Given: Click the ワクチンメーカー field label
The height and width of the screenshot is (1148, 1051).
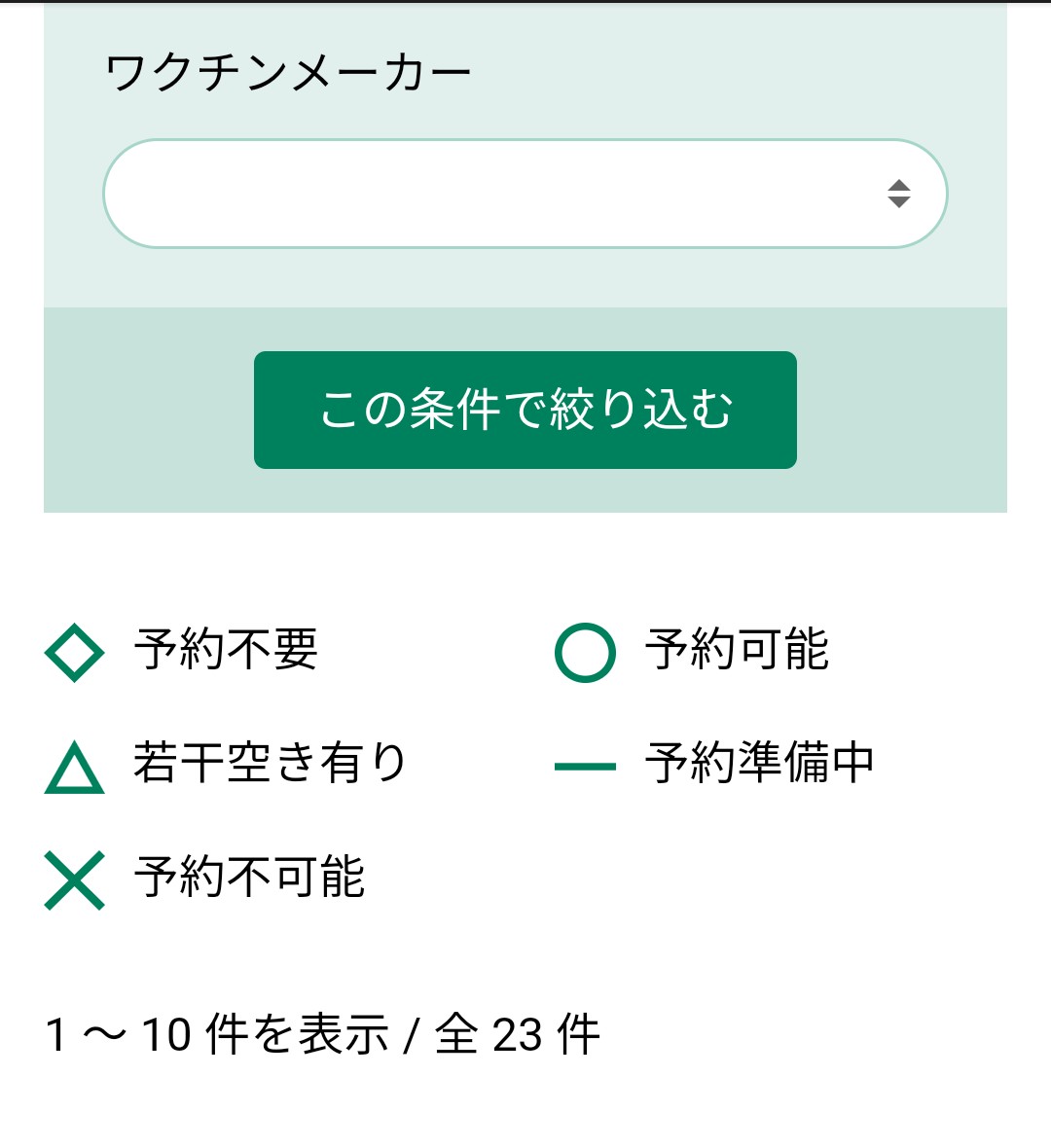Looking at the screenshot, I should (x=288, y=73).
